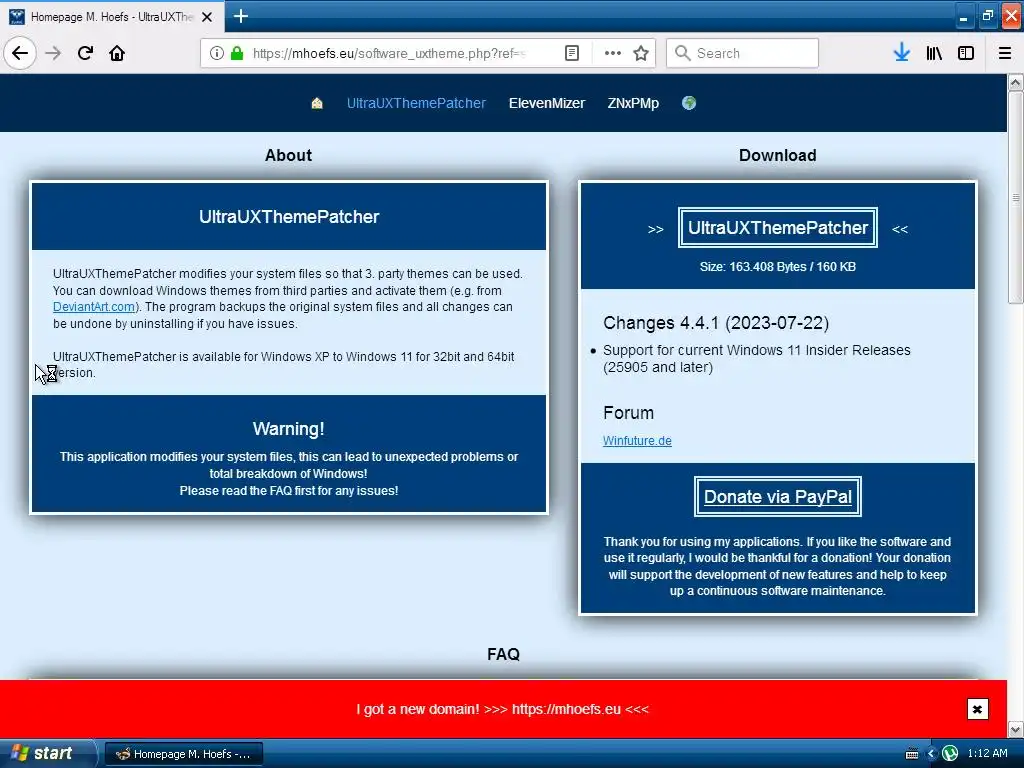Screen dimensions: 1024x768
Task: Select Homepage M. Hoefs taskbar button
Action: [x=184, y=754]
